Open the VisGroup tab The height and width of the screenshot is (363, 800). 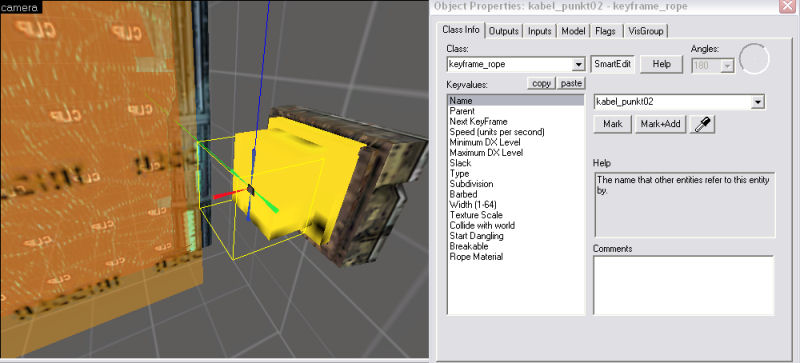(x=645, y=31)
